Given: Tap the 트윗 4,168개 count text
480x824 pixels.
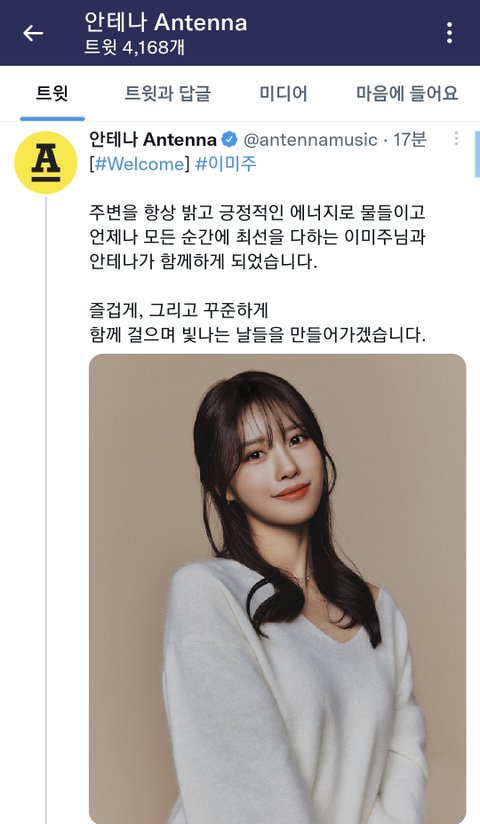Looking at the screenshot, I should point(135,48).
